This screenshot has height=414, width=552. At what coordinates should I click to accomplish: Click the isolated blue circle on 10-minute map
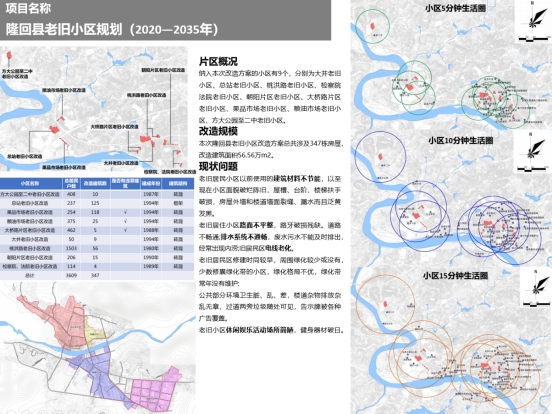pos(380,157)
